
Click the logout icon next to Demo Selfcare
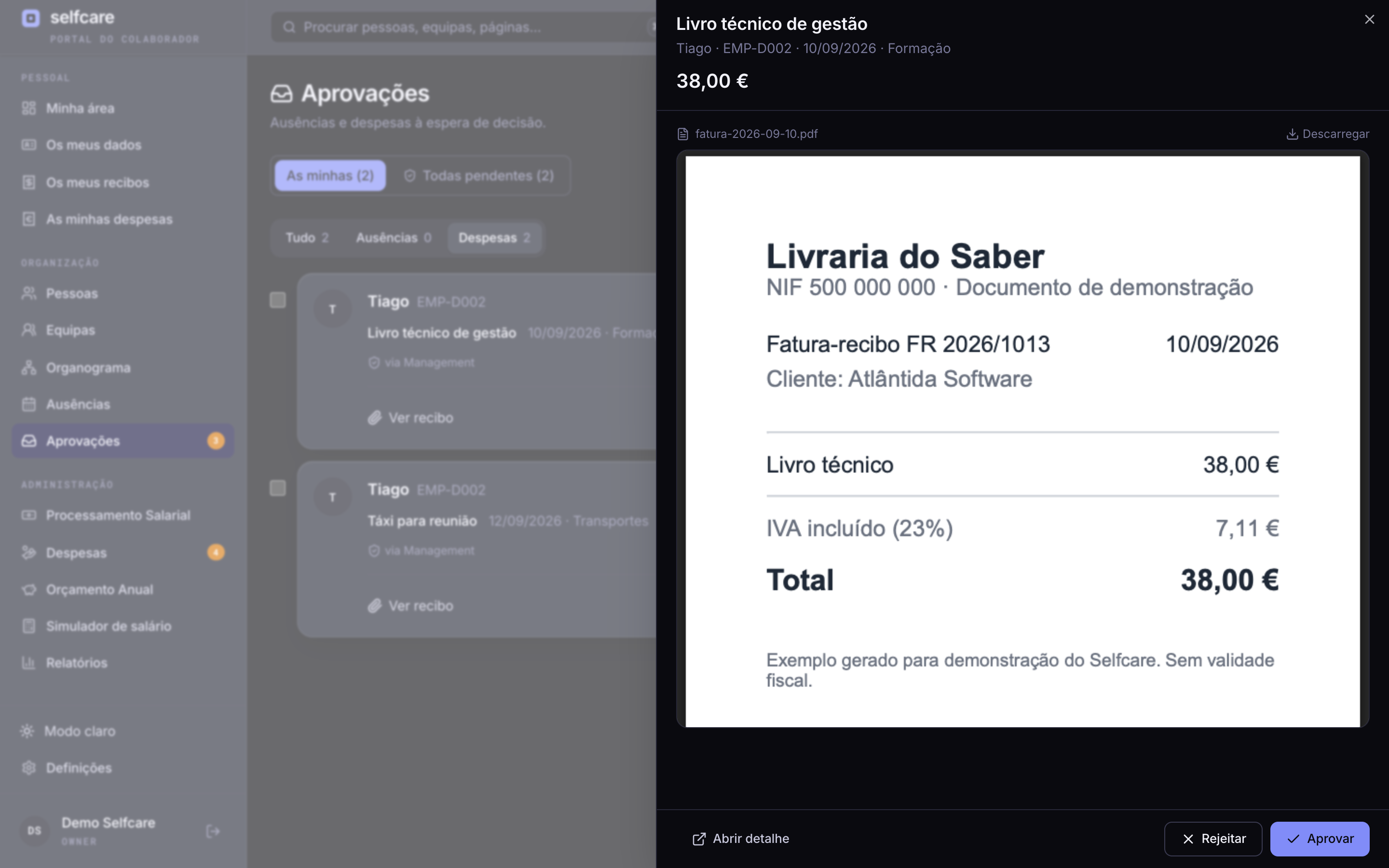pos(213,831)
